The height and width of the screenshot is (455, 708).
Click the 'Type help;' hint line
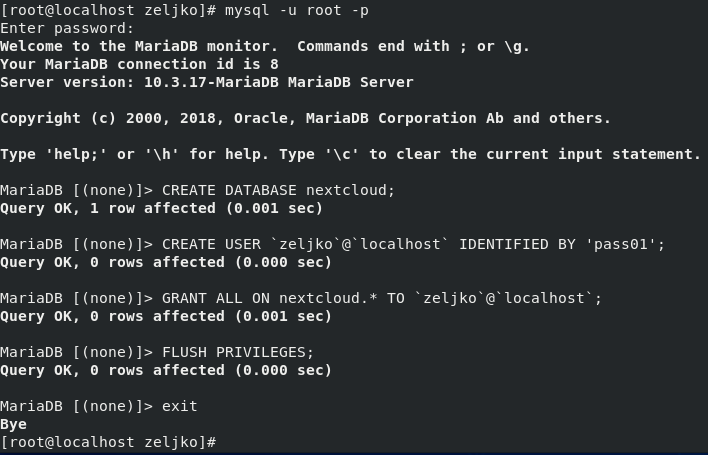(x=350, y=154)
